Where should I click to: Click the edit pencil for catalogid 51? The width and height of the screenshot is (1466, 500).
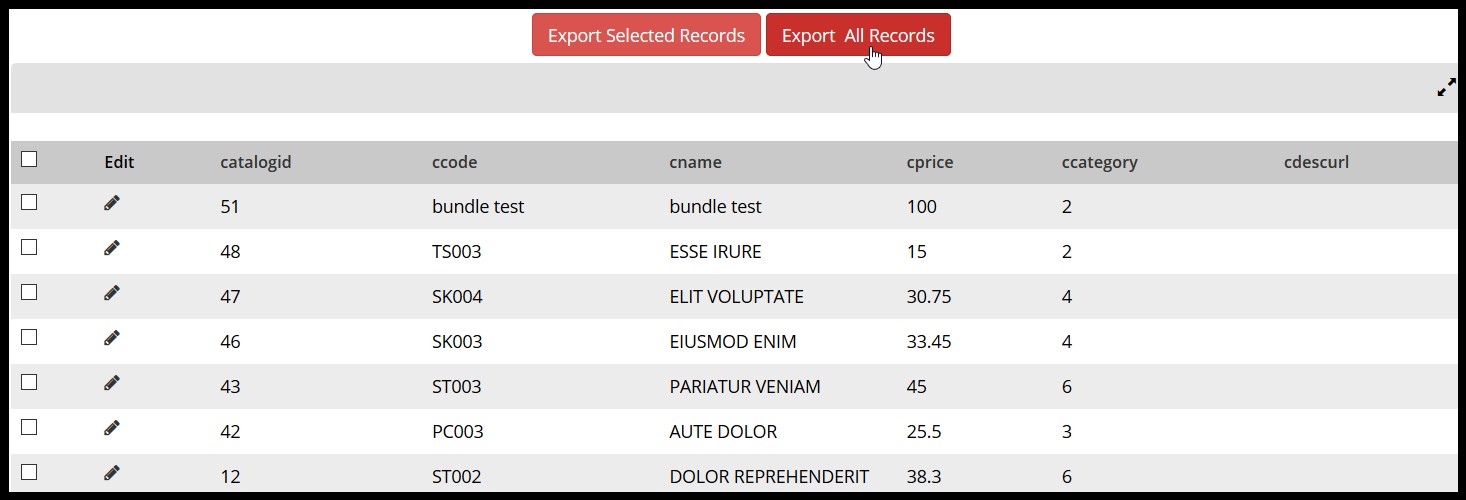112,203
